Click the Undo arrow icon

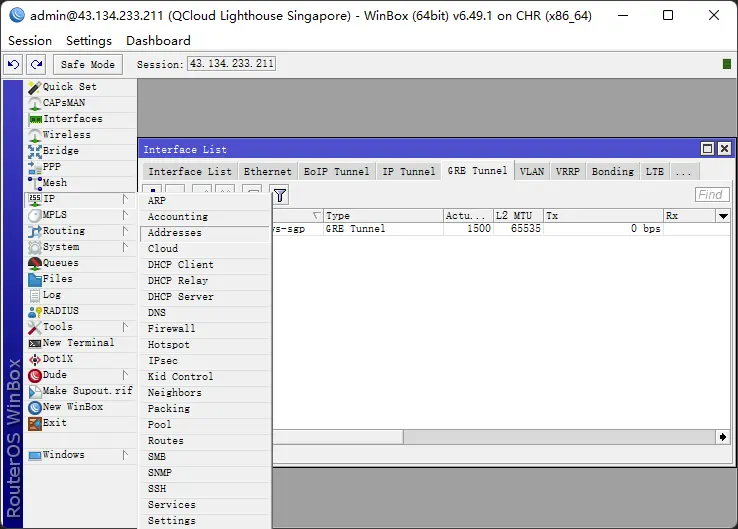[x=13, y=64]
